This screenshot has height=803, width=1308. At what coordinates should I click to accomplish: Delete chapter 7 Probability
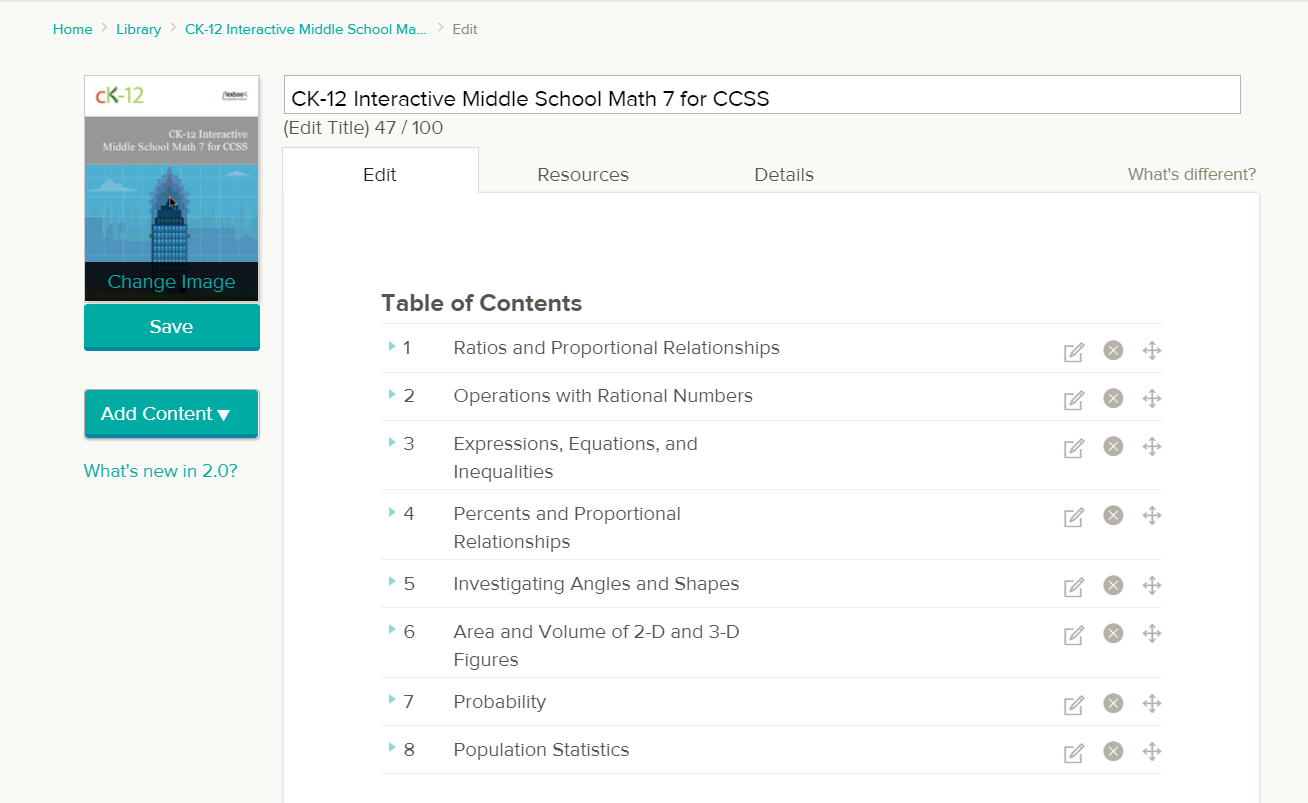coord(1113,704)
